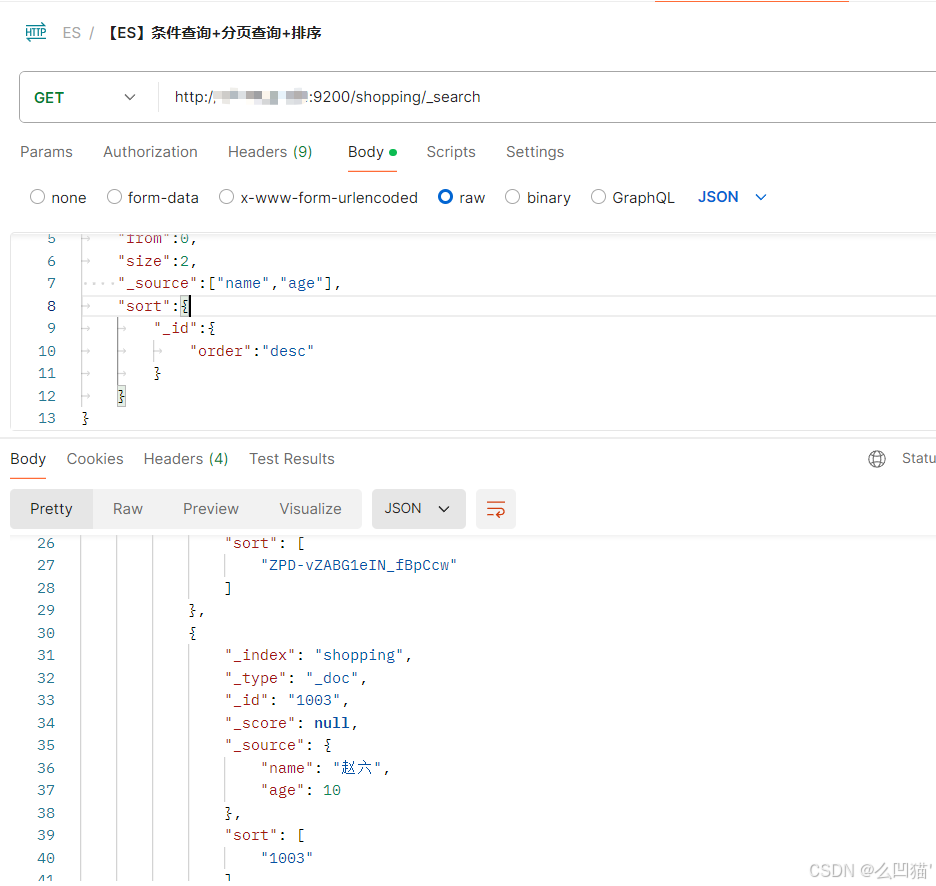Click the HTTP request type icon

[35, 32]
